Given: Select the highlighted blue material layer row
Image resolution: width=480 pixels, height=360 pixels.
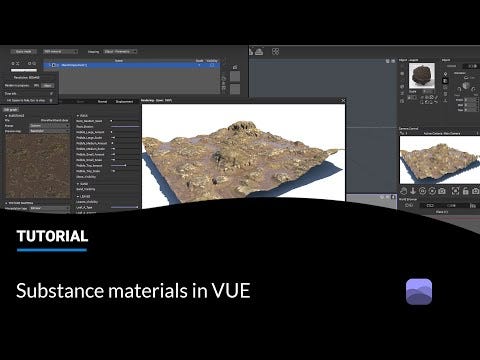Looking at the screenshot, I should point(132,65).
